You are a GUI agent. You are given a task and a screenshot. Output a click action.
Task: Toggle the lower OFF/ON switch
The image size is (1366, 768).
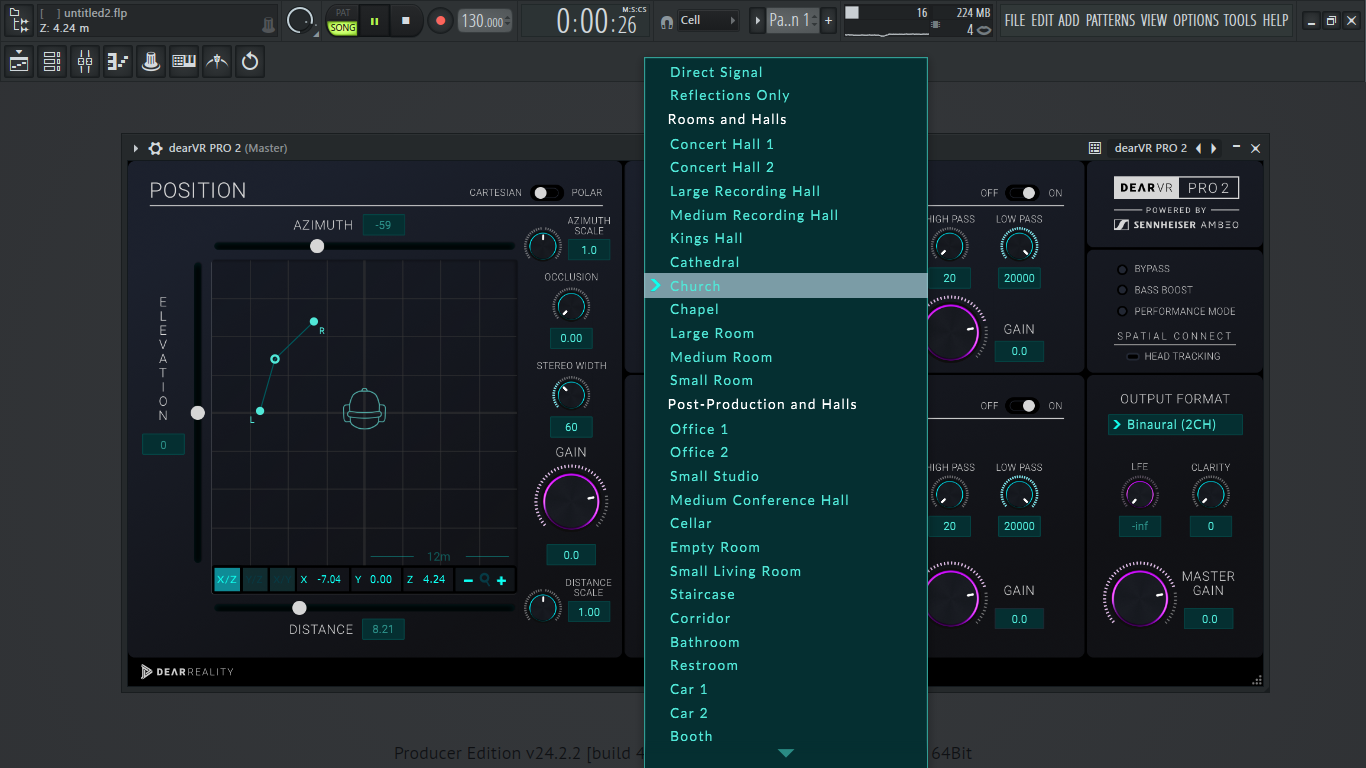1021,406
